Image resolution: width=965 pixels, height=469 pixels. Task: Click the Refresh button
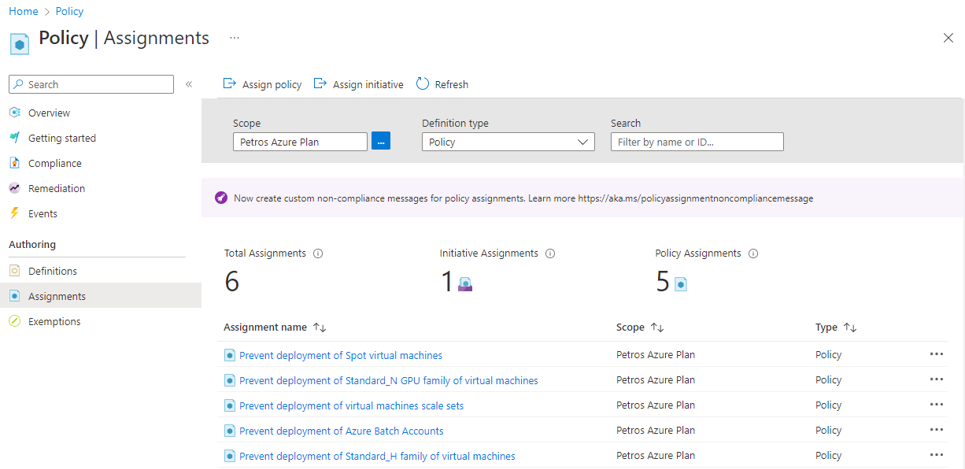click(442, 84)
